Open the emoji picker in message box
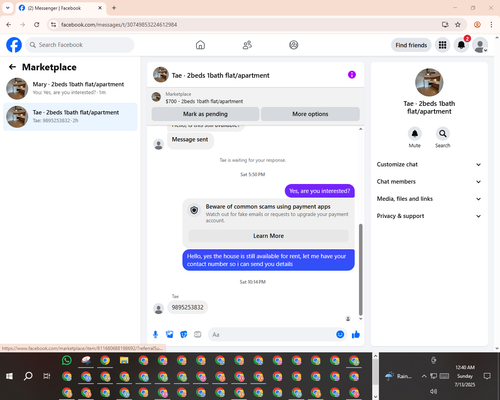 point(340,334)
